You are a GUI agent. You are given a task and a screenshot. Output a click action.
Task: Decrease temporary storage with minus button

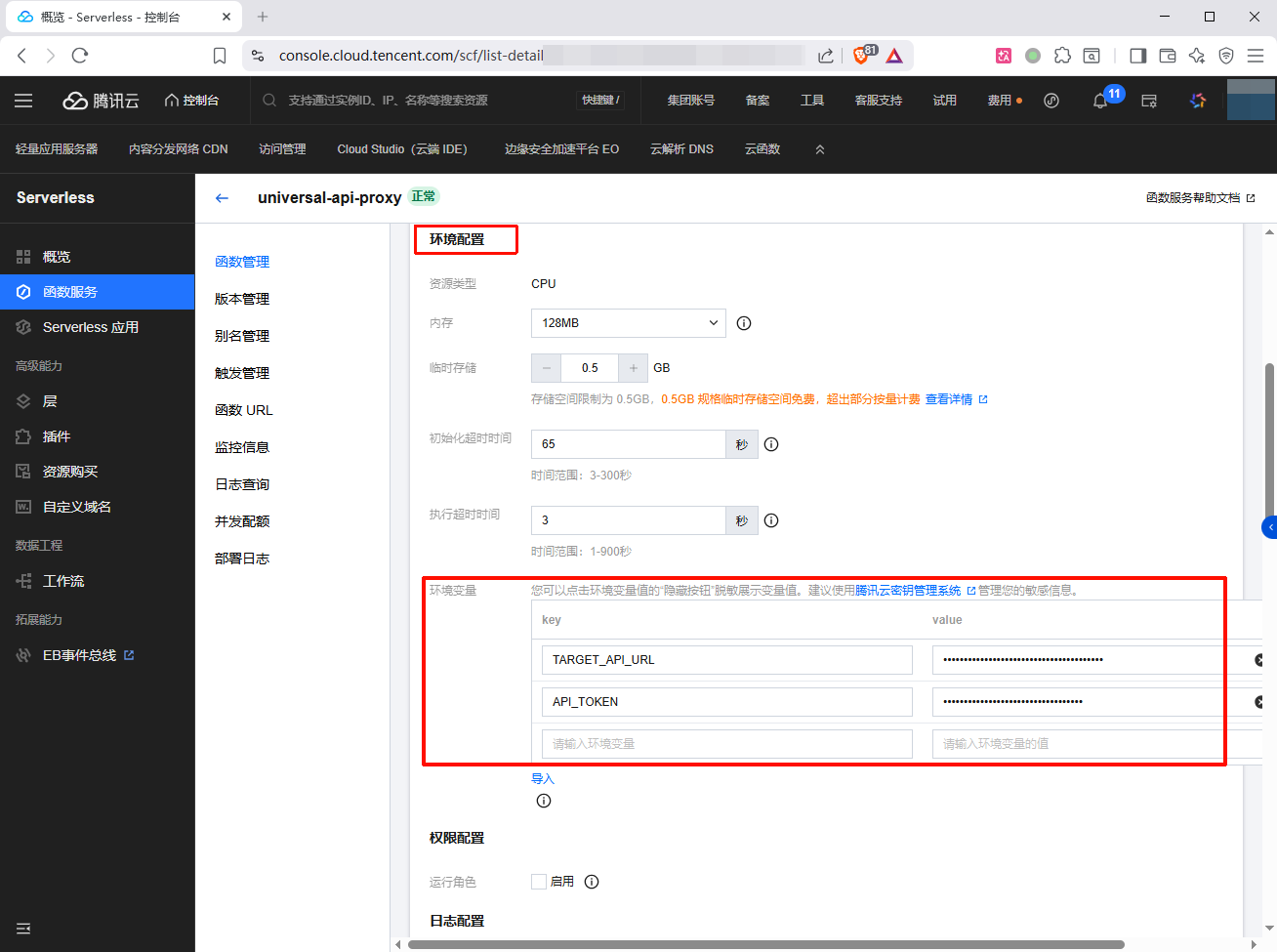pyautogui.click(x=547, y=368)
